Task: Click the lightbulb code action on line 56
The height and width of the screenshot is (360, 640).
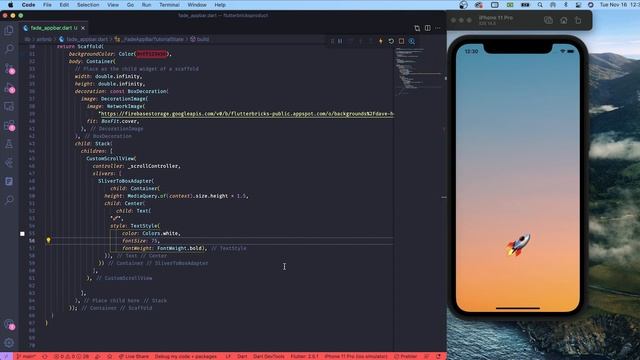Action: click(x=48, y=240)
